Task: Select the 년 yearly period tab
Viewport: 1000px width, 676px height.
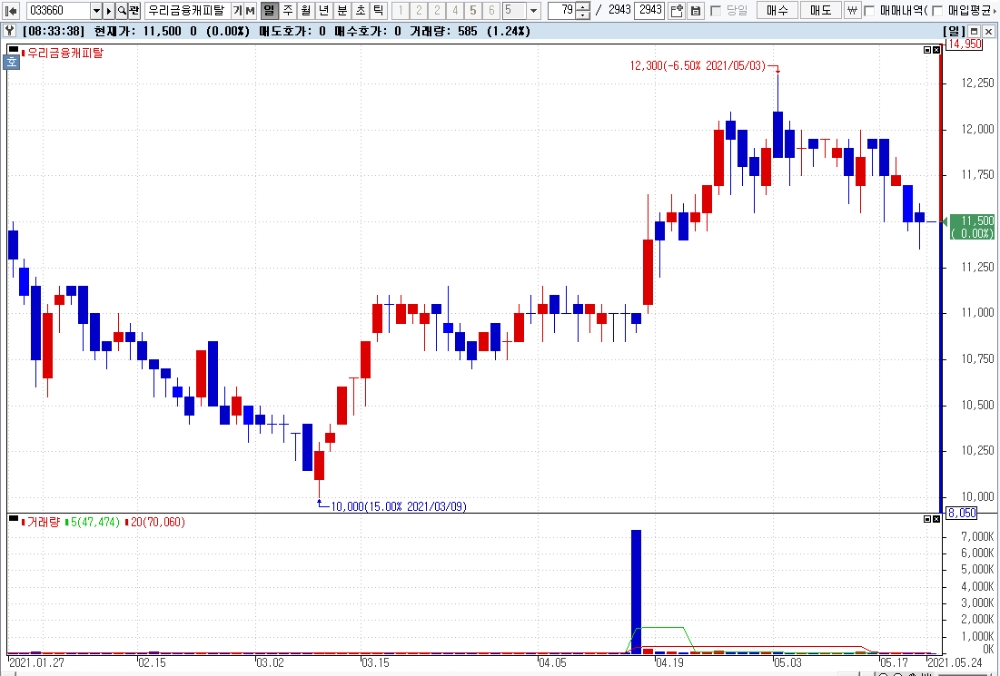Action: pyautogui.click(x=324, y=10)
